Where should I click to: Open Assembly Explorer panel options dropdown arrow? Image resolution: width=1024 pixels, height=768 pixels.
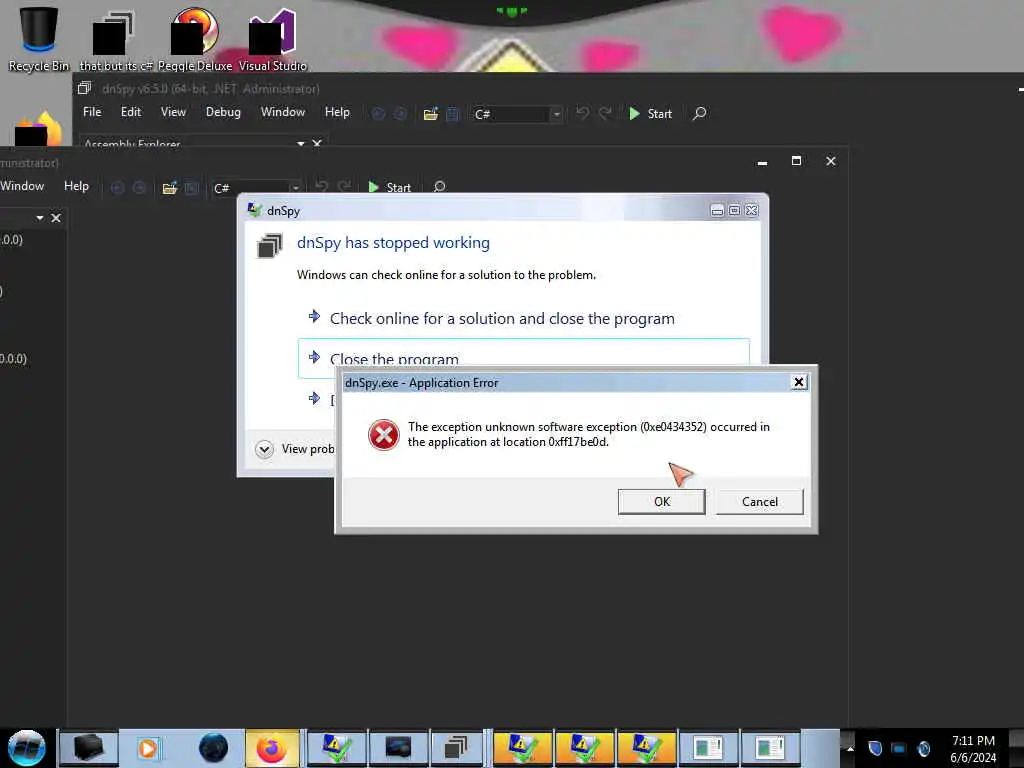[300, 143]
